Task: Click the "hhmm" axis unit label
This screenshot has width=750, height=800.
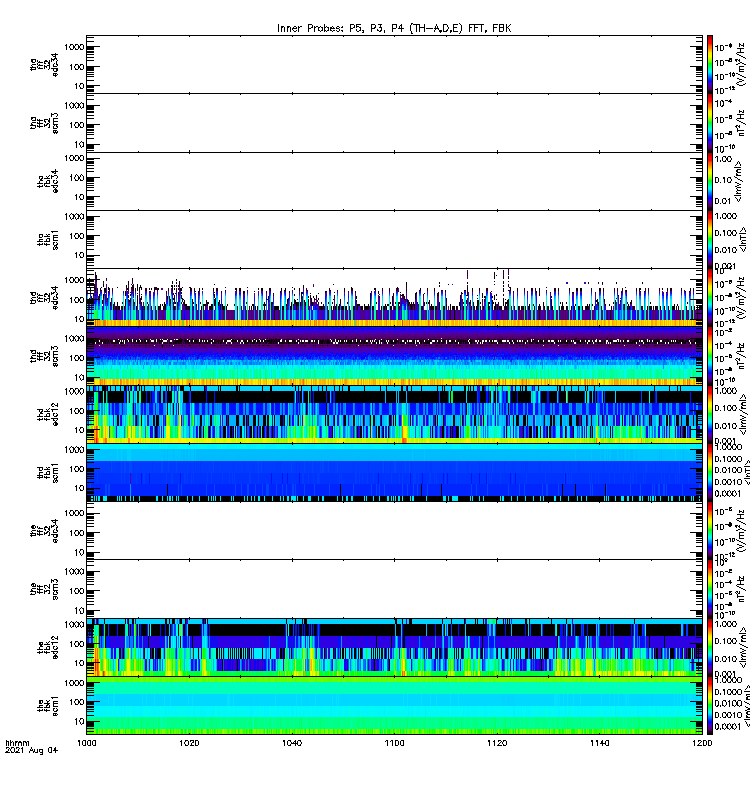Action: (x=17, y=743)
